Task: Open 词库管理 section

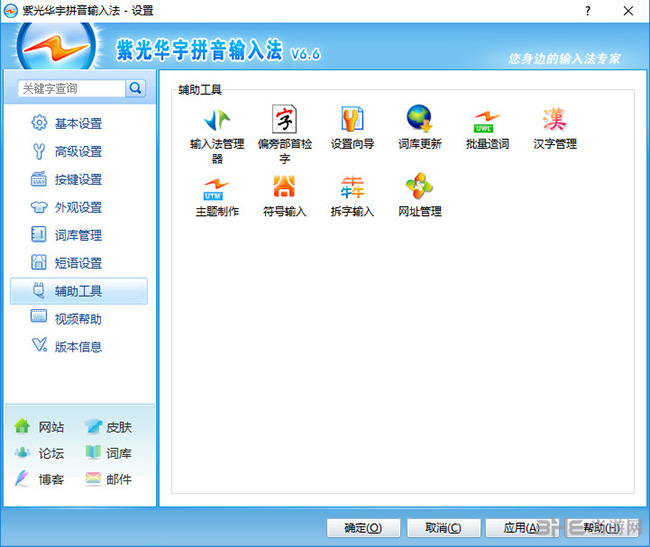Action: click(x=79, y=235)
